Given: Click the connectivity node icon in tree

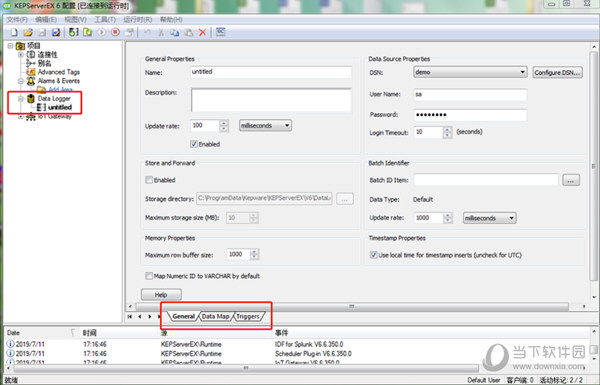Looking at the screenshot, I should [31, 55].
